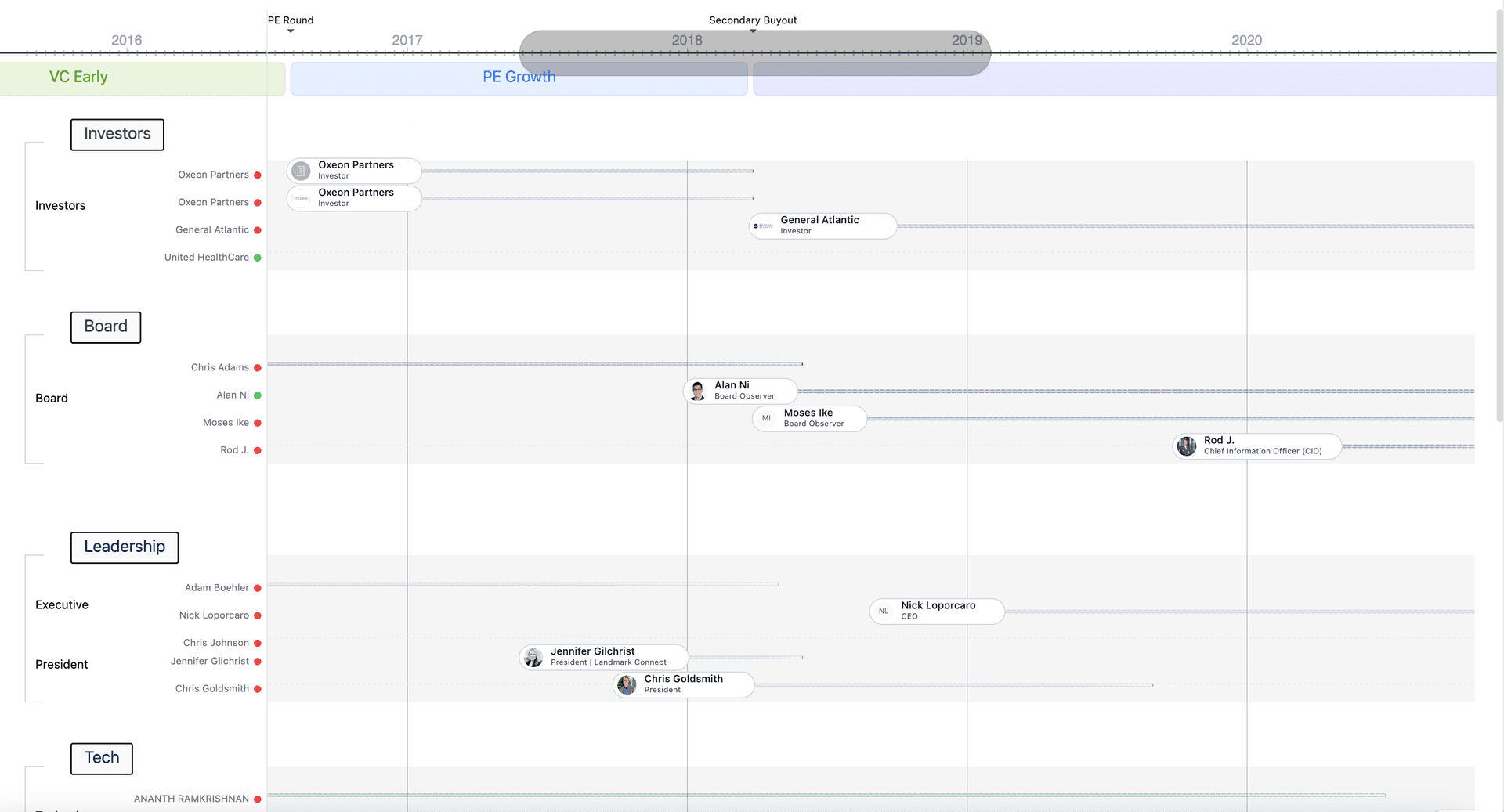Select the PE Growth phase band
1504x812 pixels.
(519, 78)
